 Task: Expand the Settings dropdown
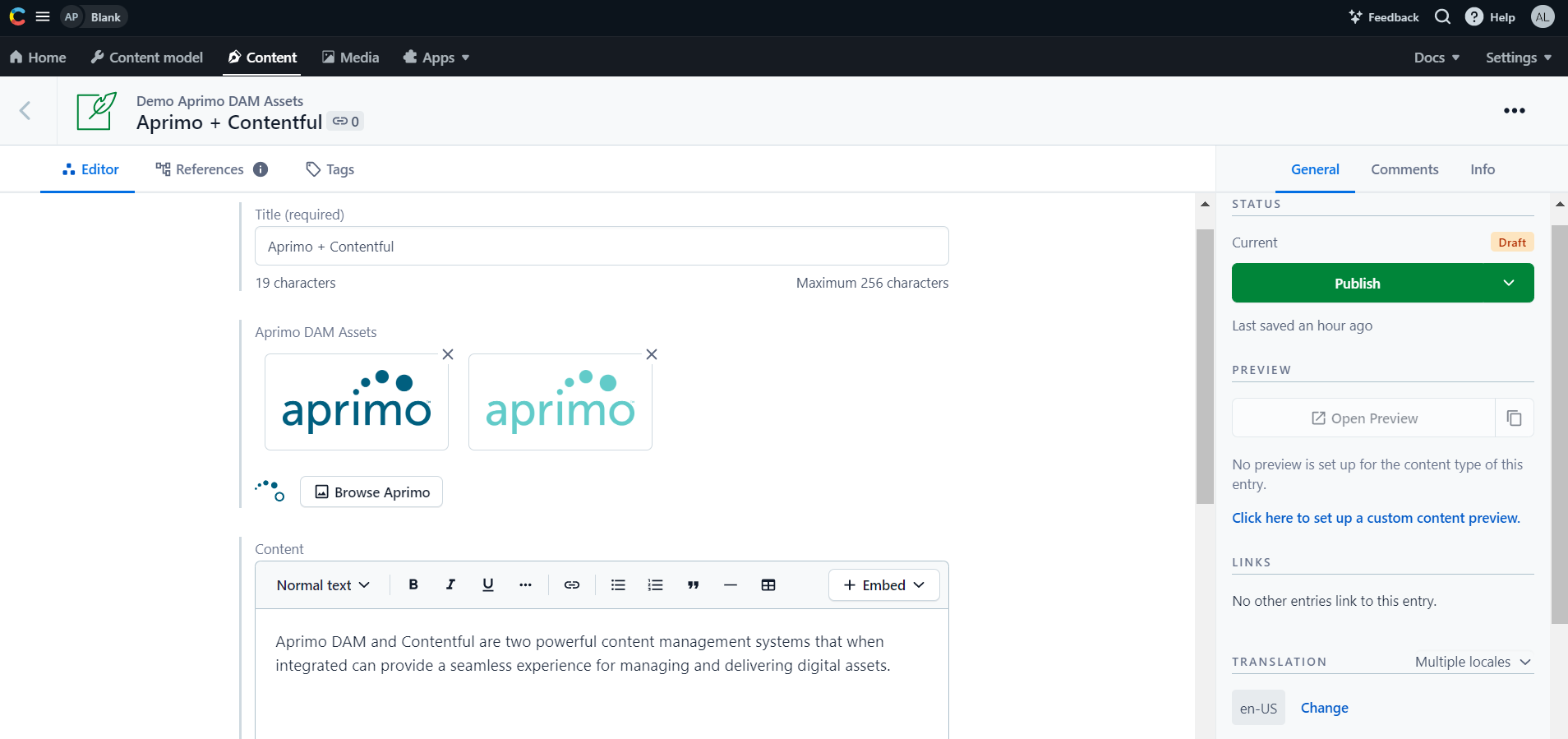(x=1518, y=58)
